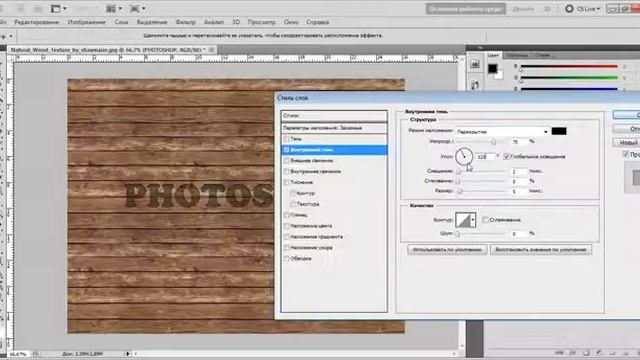The image size is (640, 360).
Task: Toggle the Текстура sub-option checkbox
Action: [x=293, y=204]
